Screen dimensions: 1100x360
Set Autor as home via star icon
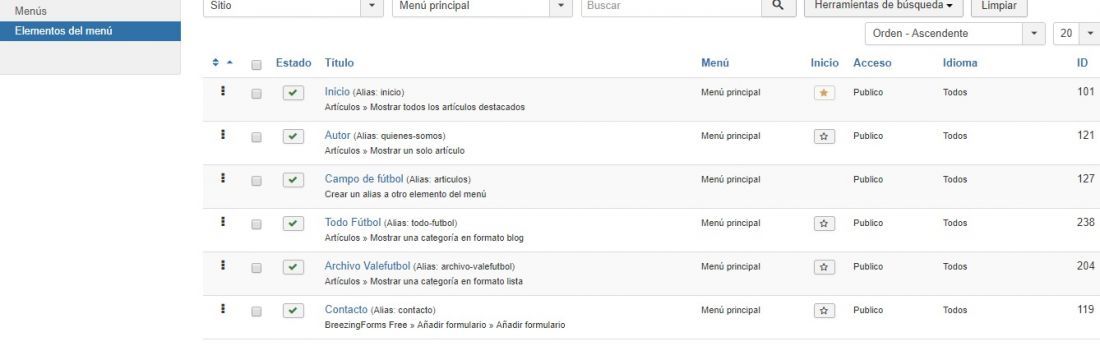point(824,136)
